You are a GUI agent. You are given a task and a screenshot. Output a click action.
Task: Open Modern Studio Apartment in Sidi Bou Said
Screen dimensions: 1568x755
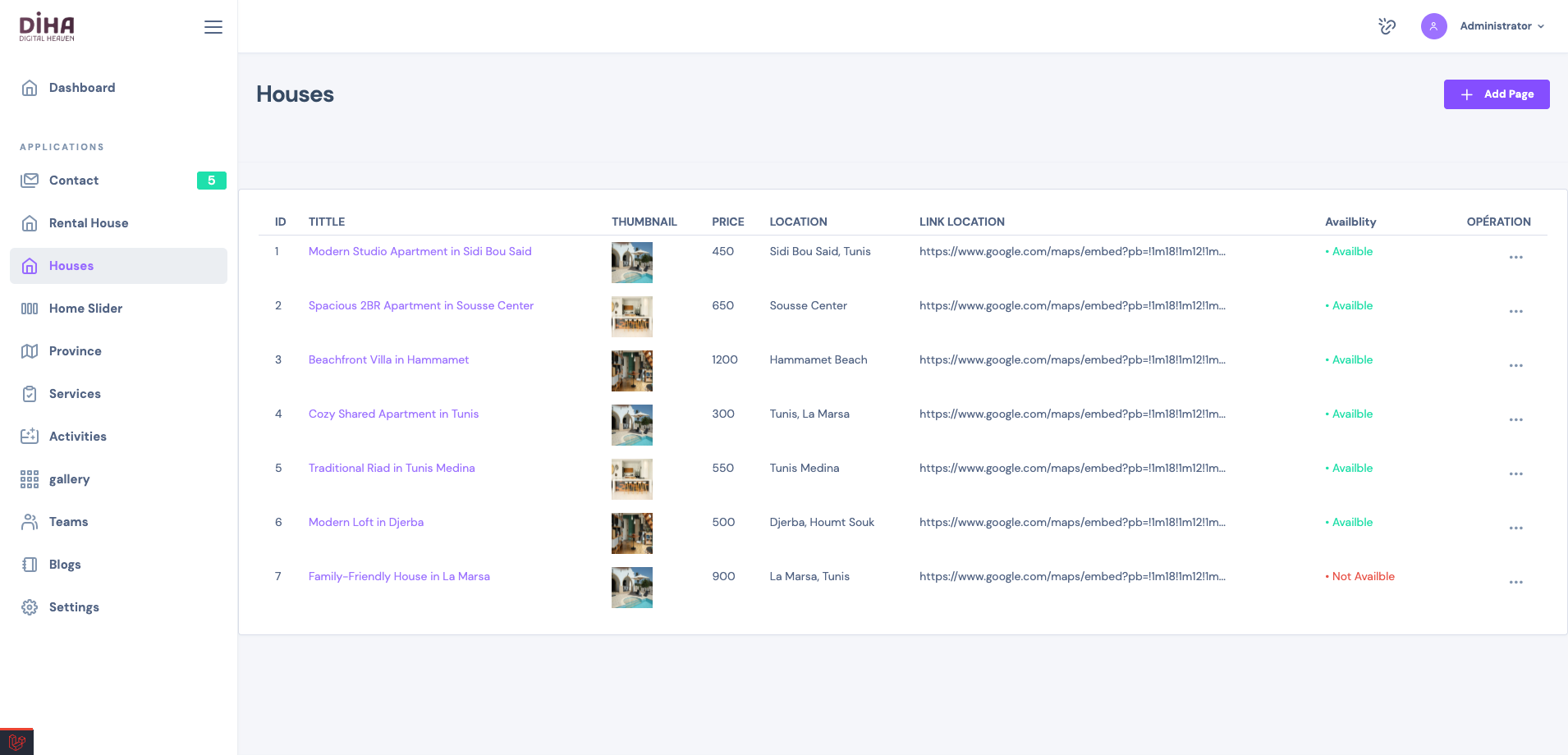420,251
